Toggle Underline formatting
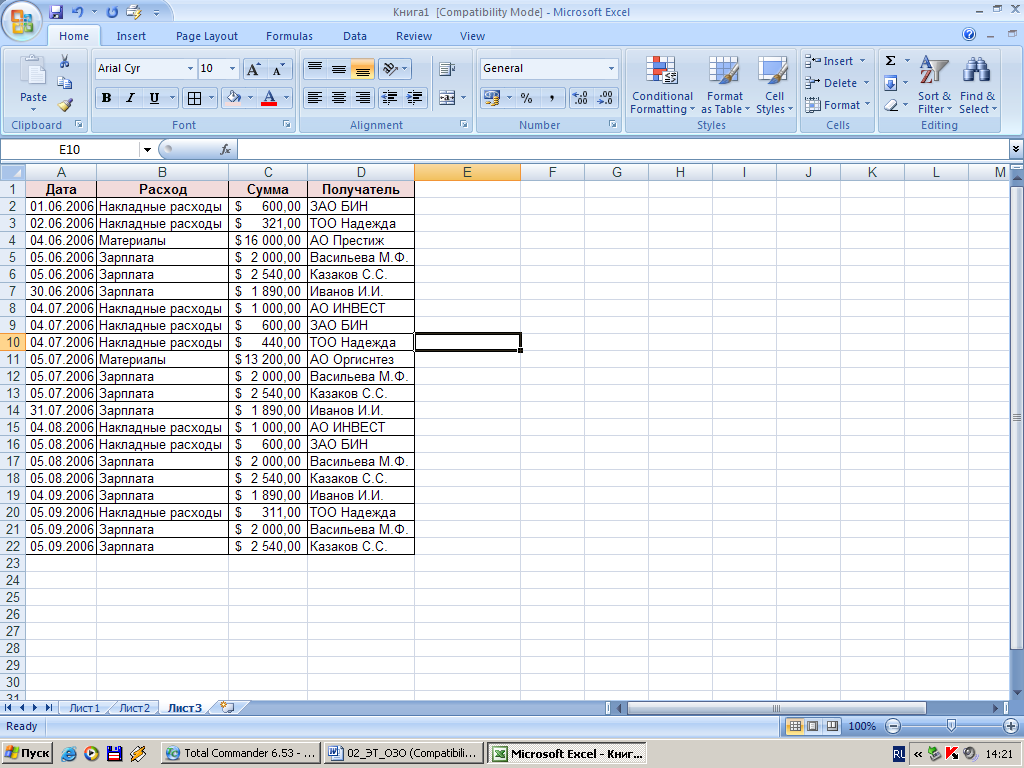This screenshot has height=768, width=1024. (x=154, y=99)
